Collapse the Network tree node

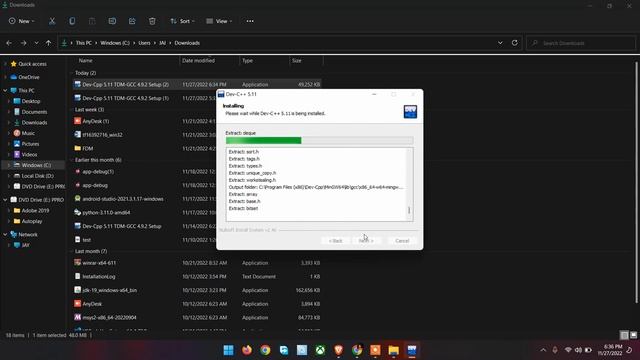tap(5, 234)
